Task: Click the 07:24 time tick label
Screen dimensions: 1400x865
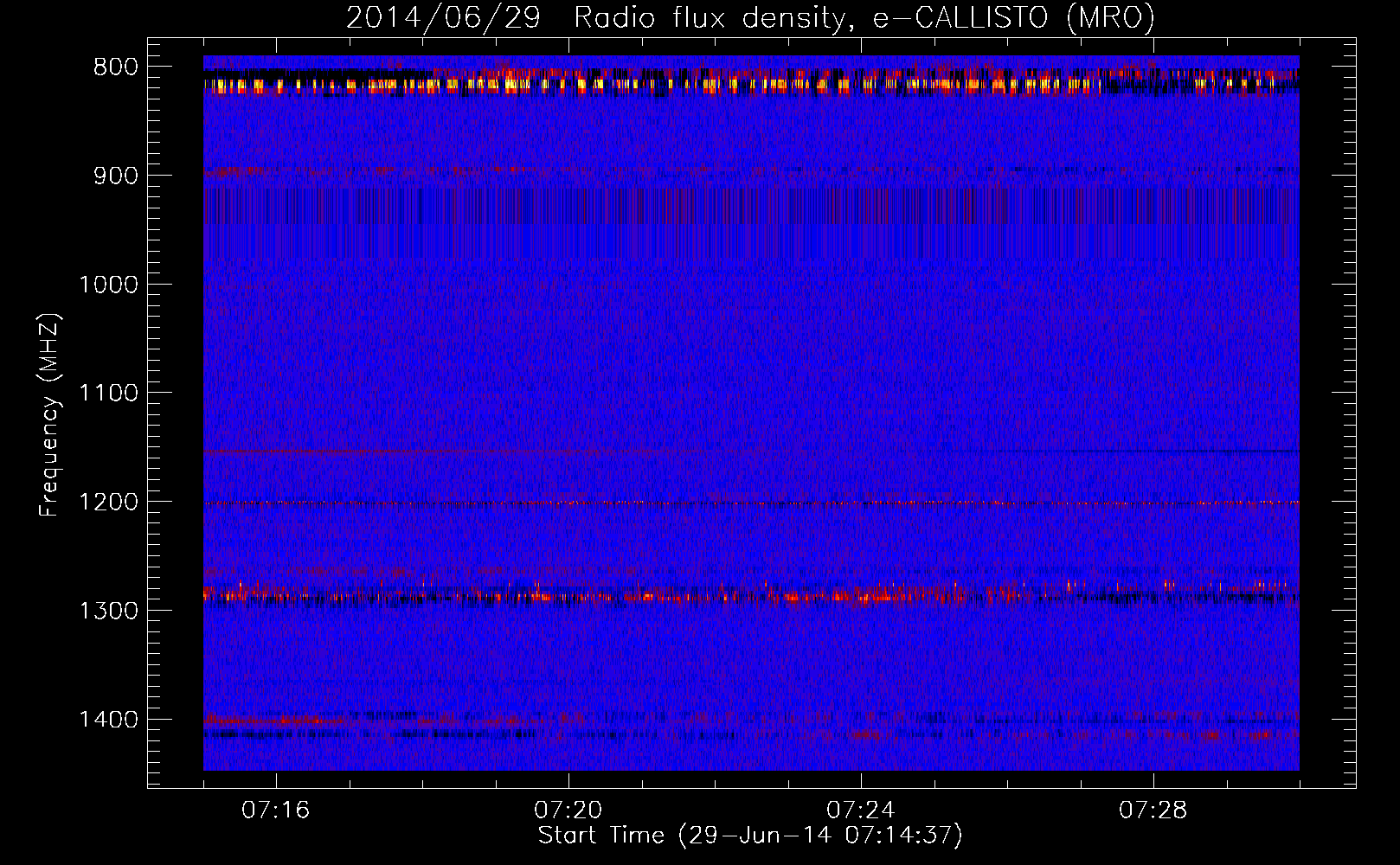Action: coord(861,811)
